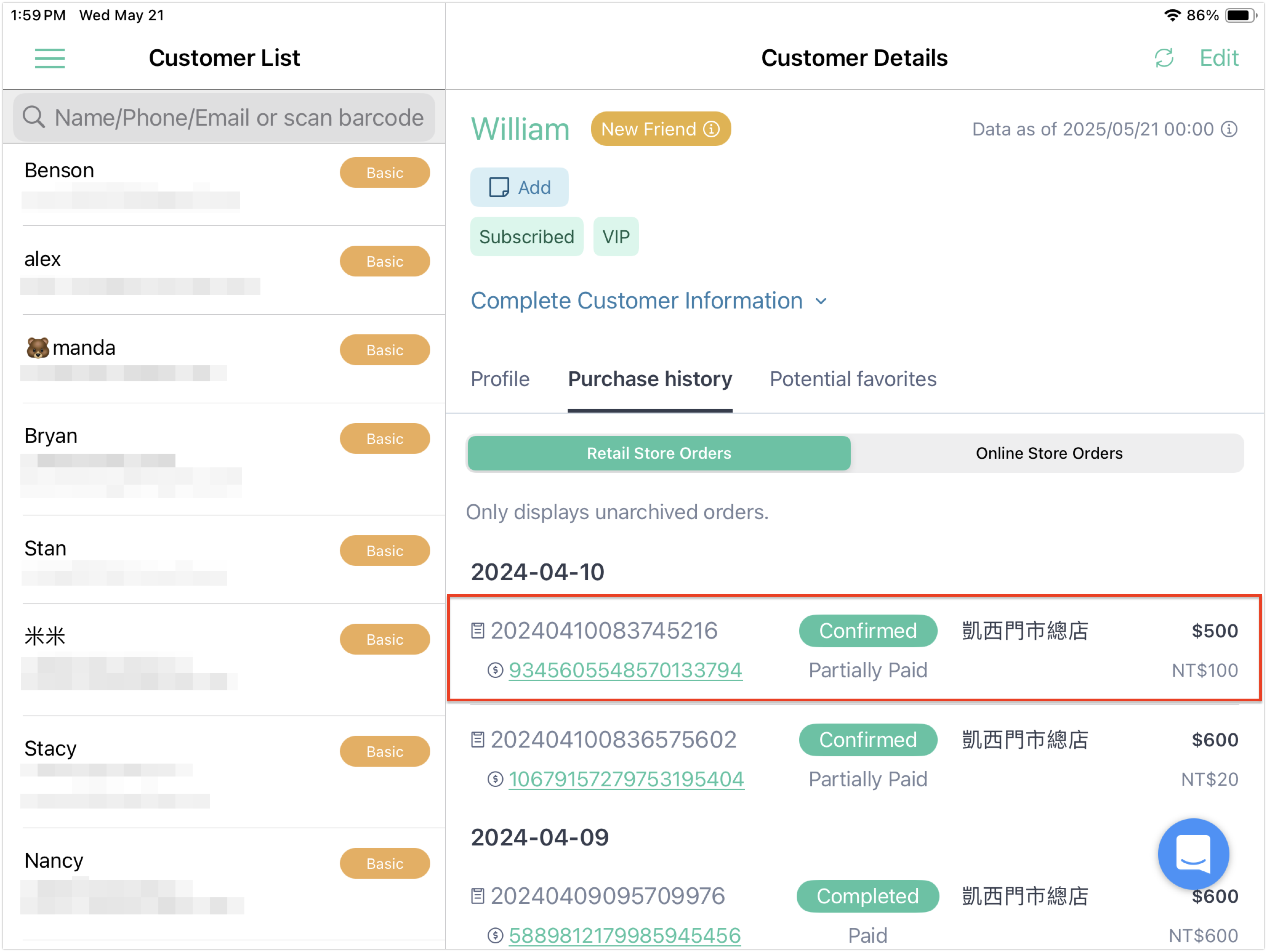
Task: Open the hamburger menu icon
Action: point(49,58)
